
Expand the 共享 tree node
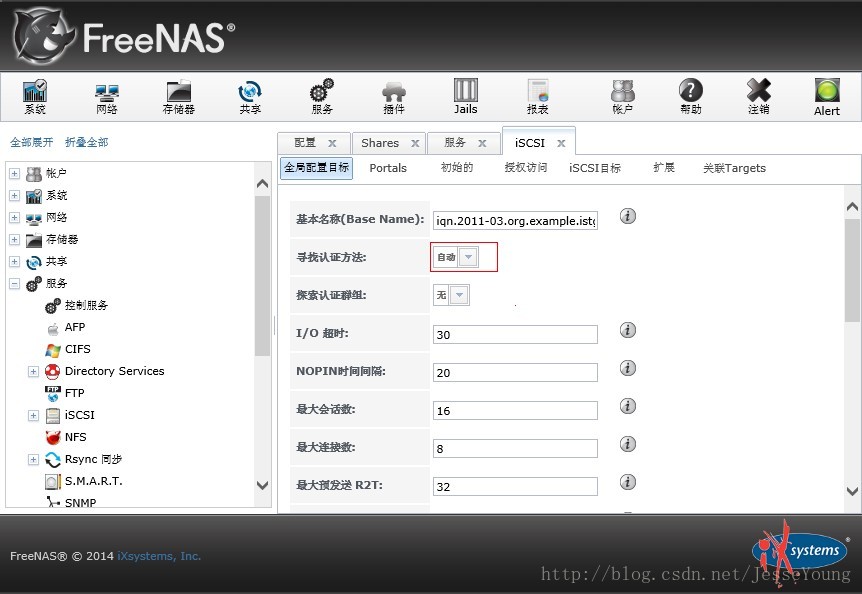coord(14,262)
